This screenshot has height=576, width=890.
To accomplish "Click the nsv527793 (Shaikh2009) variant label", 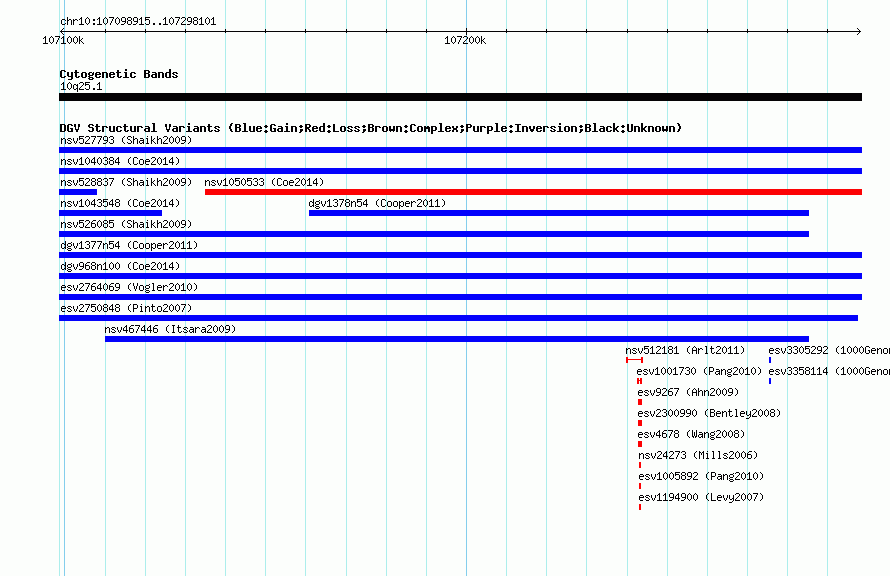I will (126, 140).
